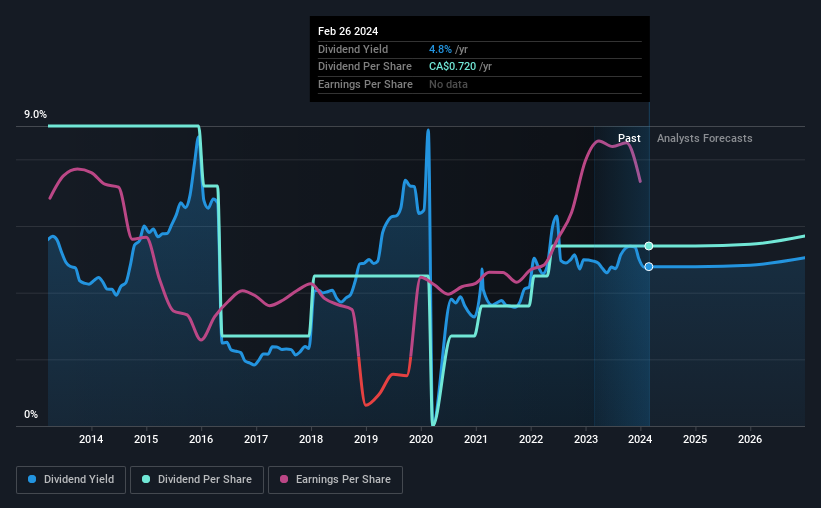
Task: Click the 2021 x-axis label
Action: (476, 439)
